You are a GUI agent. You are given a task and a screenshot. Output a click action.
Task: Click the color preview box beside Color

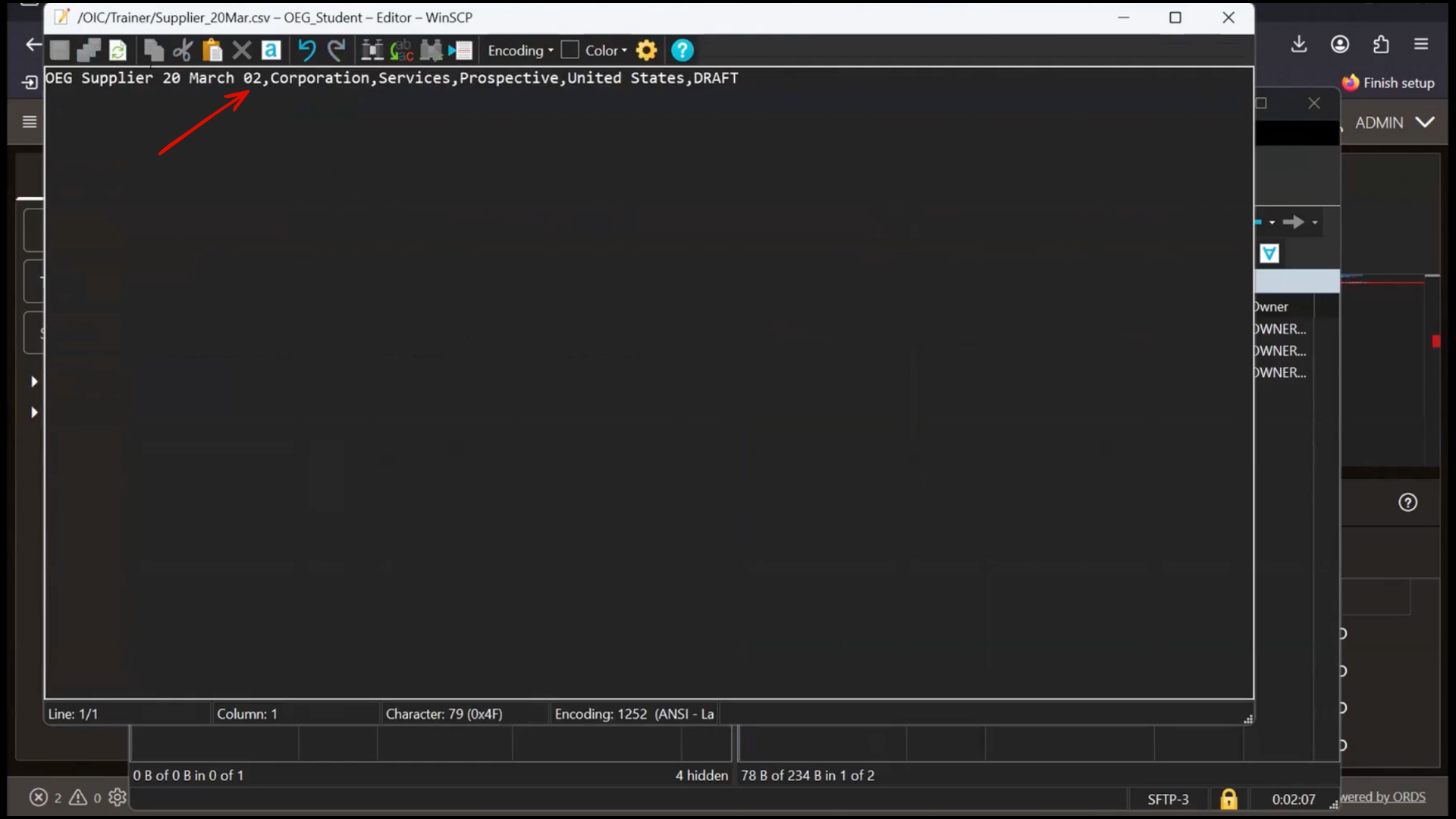[x=570, y=50]
